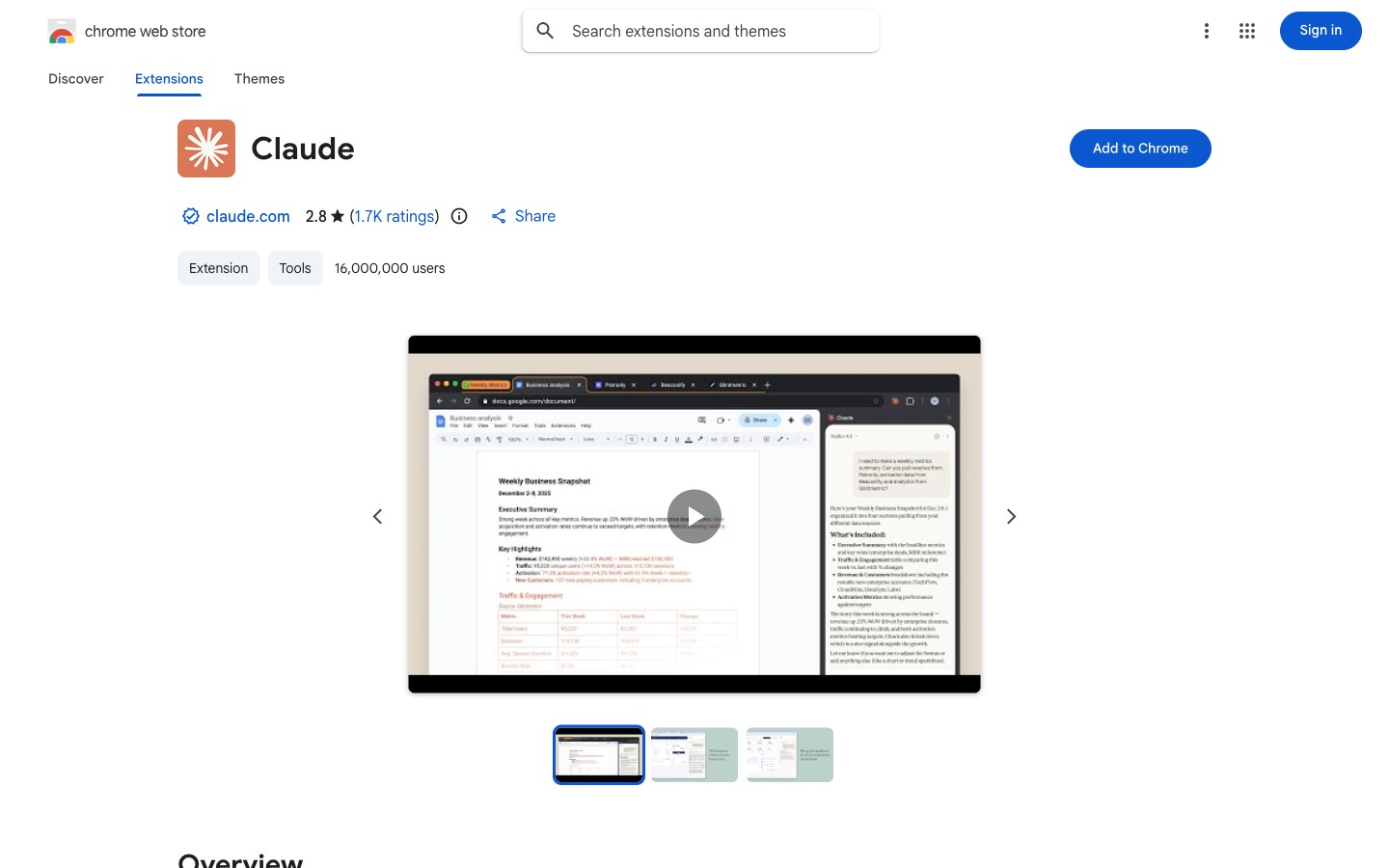Click the Claude extension title
Viewport: 1389px width, 868px height.
(303, 149)
